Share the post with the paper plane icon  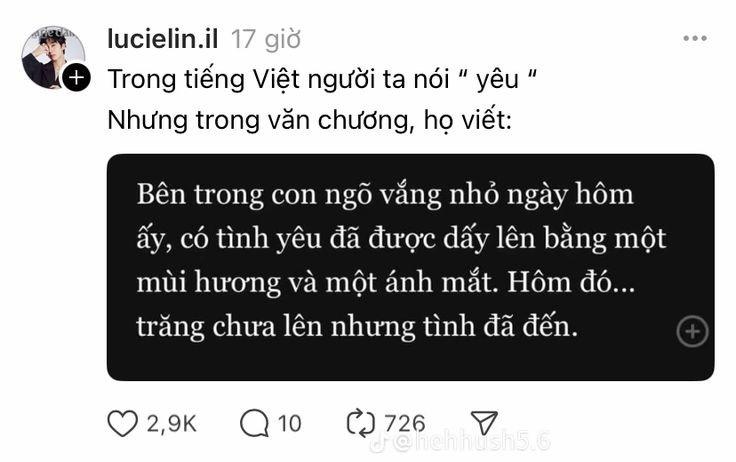(x=484, y=423)
